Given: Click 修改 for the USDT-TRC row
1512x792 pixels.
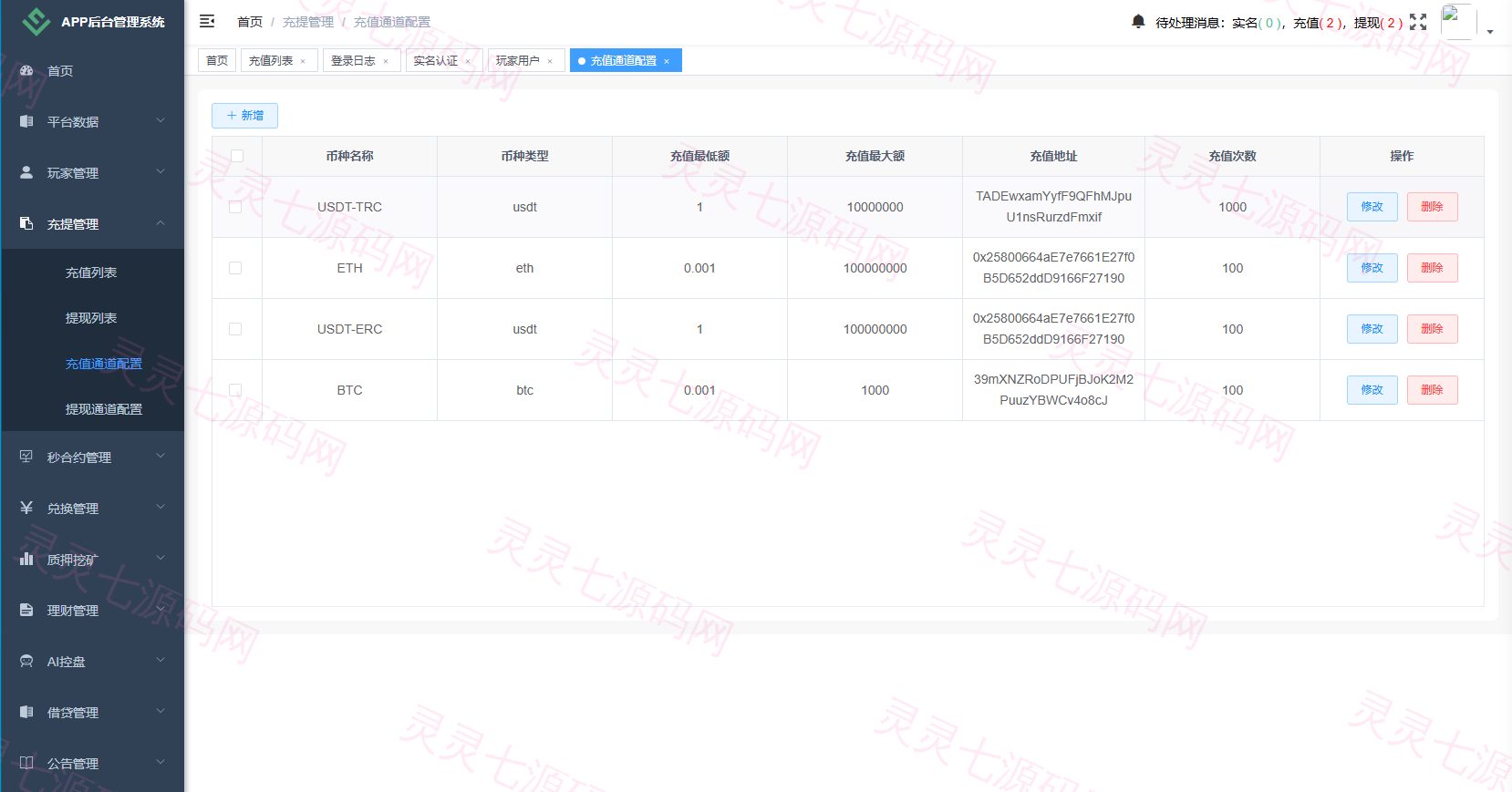Looking at the screenshot, I should click(1372, 207).
